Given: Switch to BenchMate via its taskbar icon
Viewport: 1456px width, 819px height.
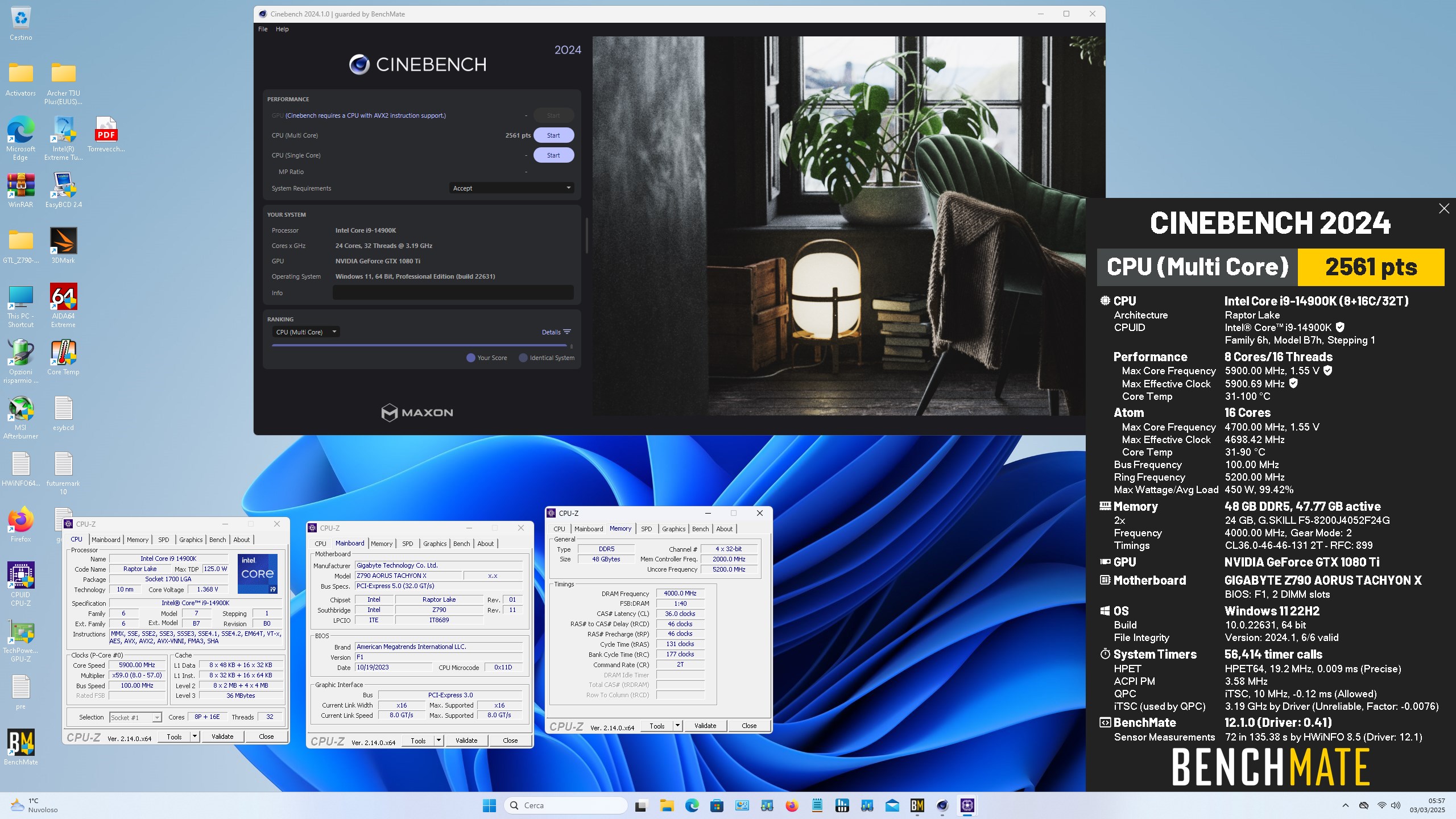Looking at the screenshot, I should (917, 805).
